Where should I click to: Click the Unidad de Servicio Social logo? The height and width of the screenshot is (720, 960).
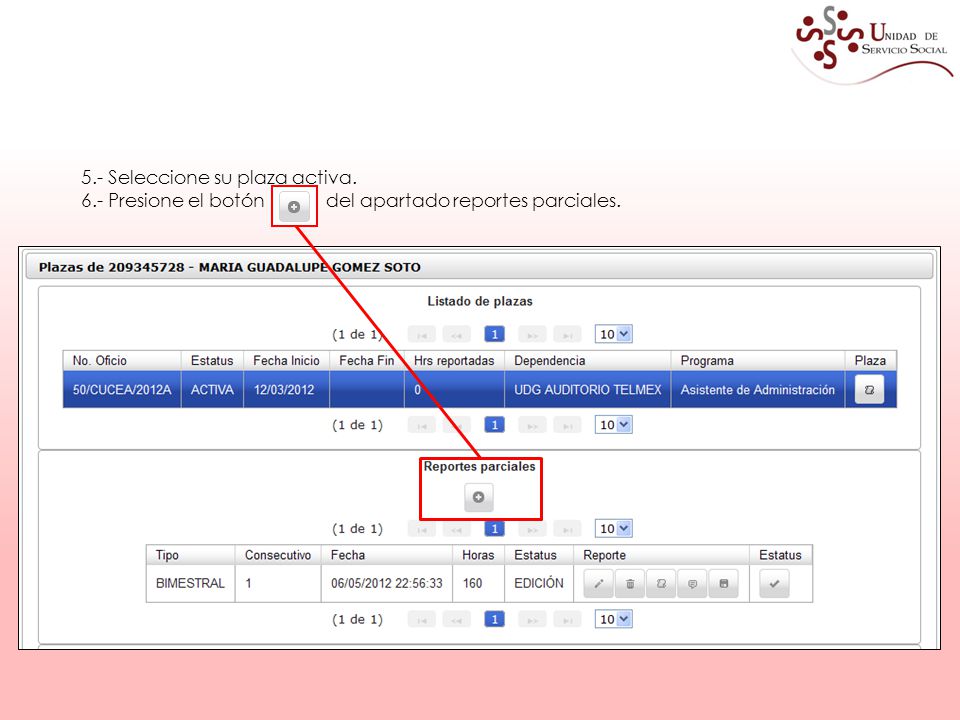[872, 44]
